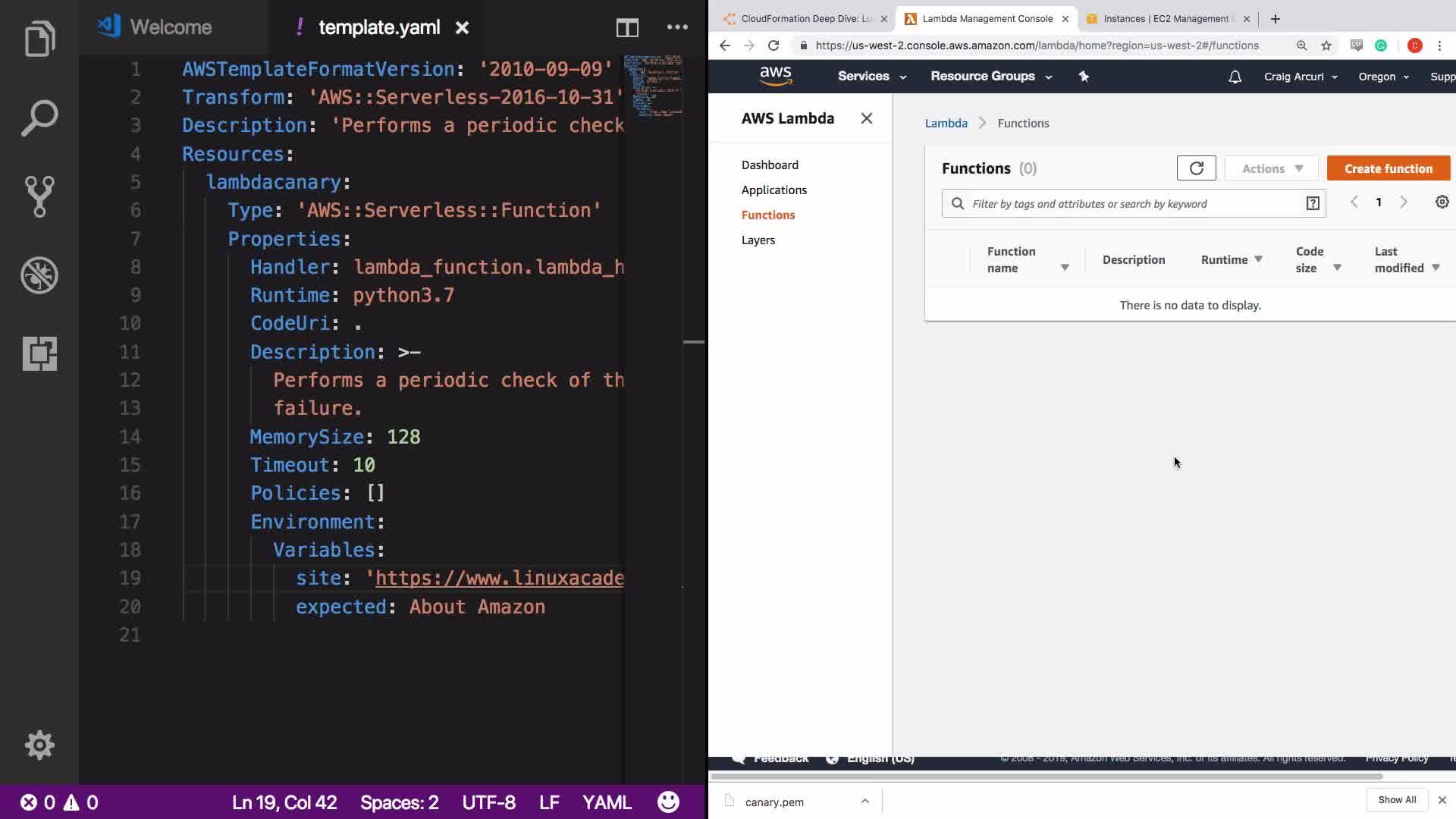The width and height of the screenshot is (1456, 819).
Task: Switch to the Welcome editor tab
Action: click(x=171, y=27)
